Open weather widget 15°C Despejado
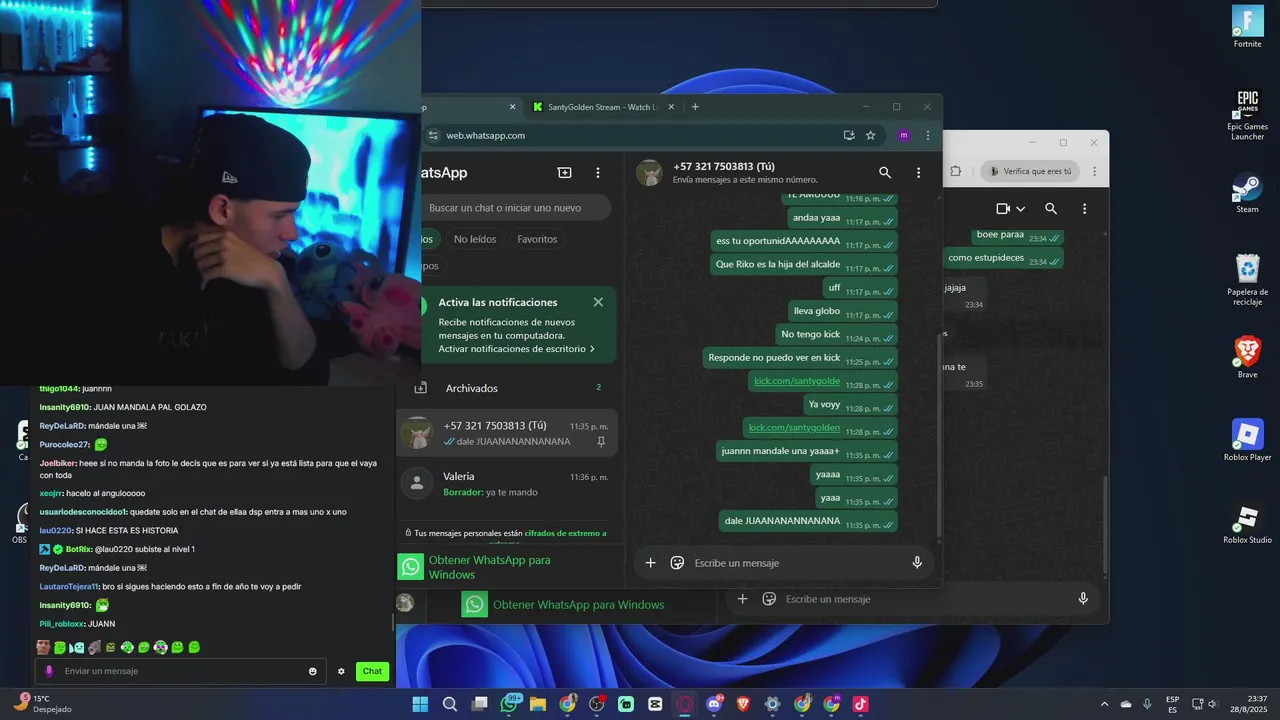 point(42,704)
